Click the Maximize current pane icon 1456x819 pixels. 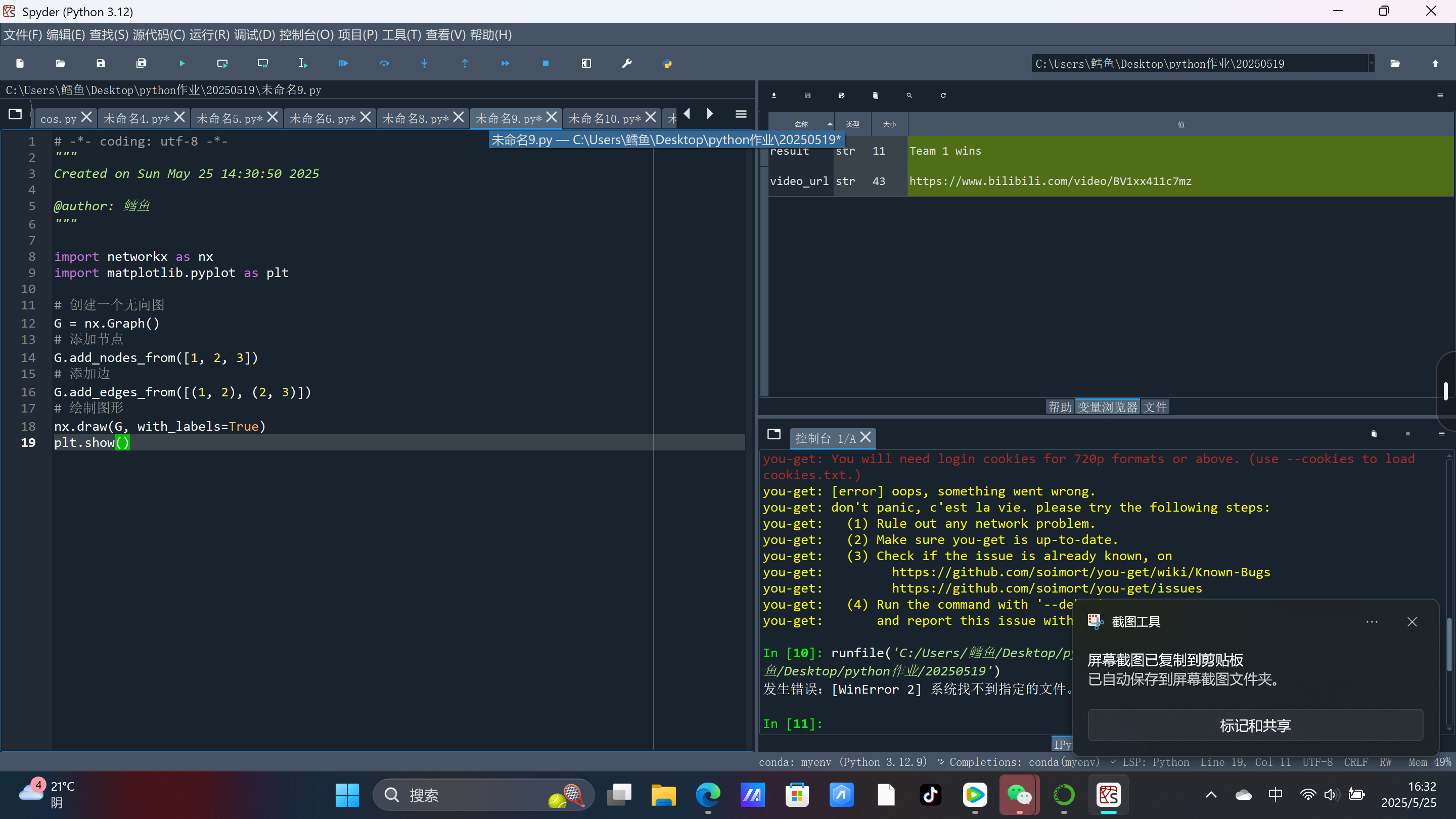(586, 63)
